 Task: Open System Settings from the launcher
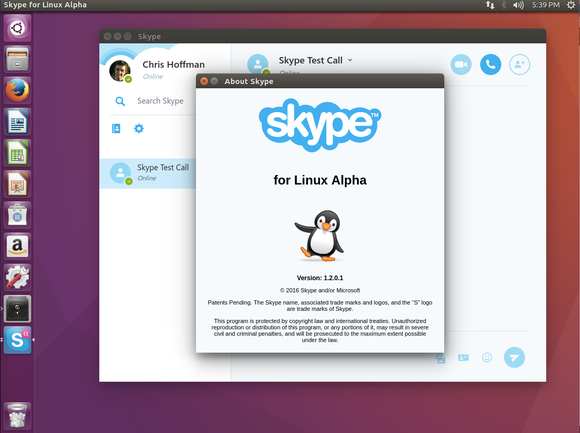[x=17, y=277]
